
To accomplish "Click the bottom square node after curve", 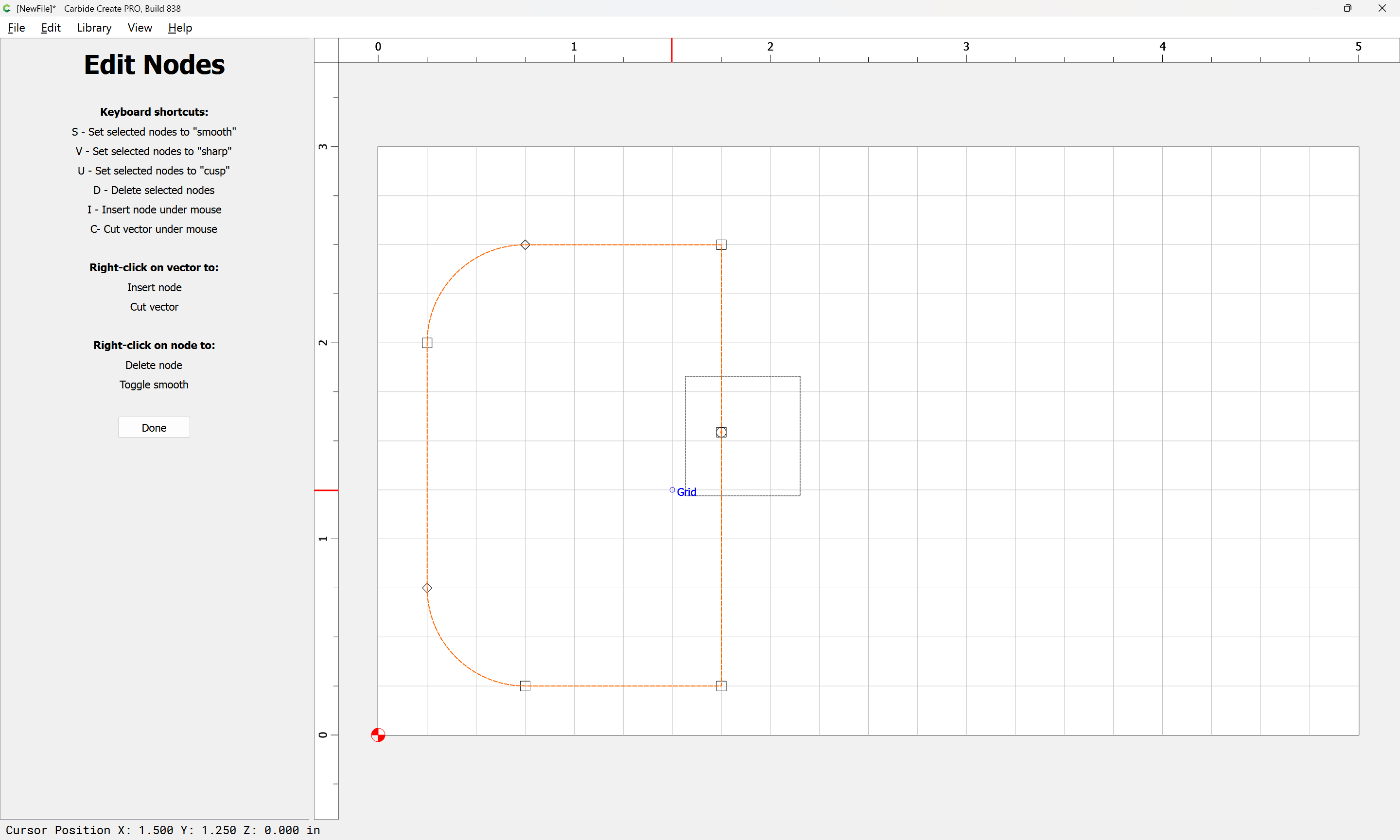I will (x=525, y=685).
